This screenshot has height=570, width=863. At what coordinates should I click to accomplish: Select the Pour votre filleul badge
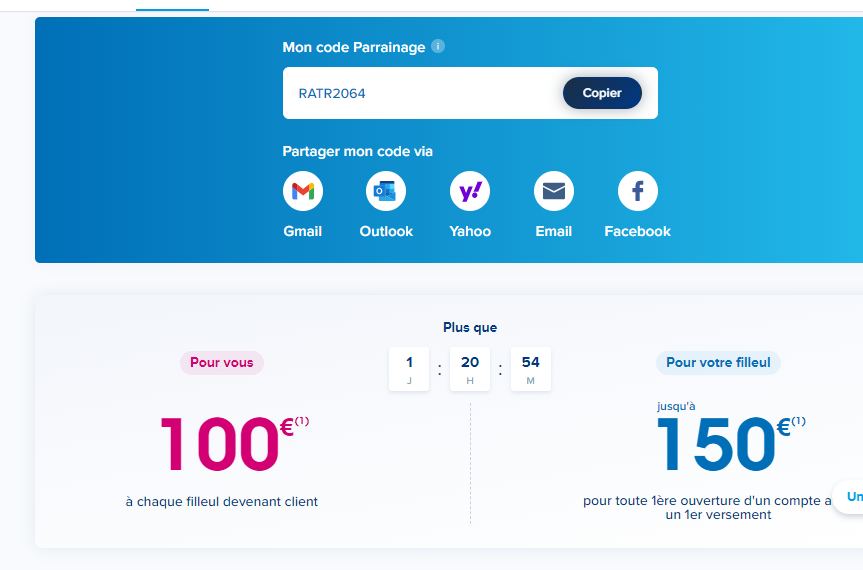pos(718,363)
